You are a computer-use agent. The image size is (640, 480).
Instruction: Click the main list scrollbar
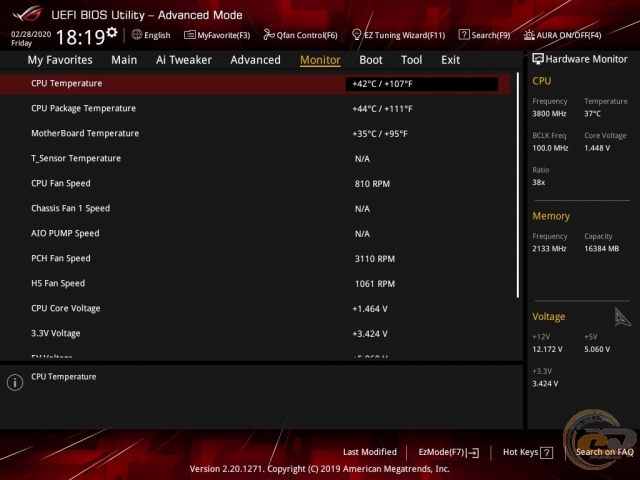(518, 185)
